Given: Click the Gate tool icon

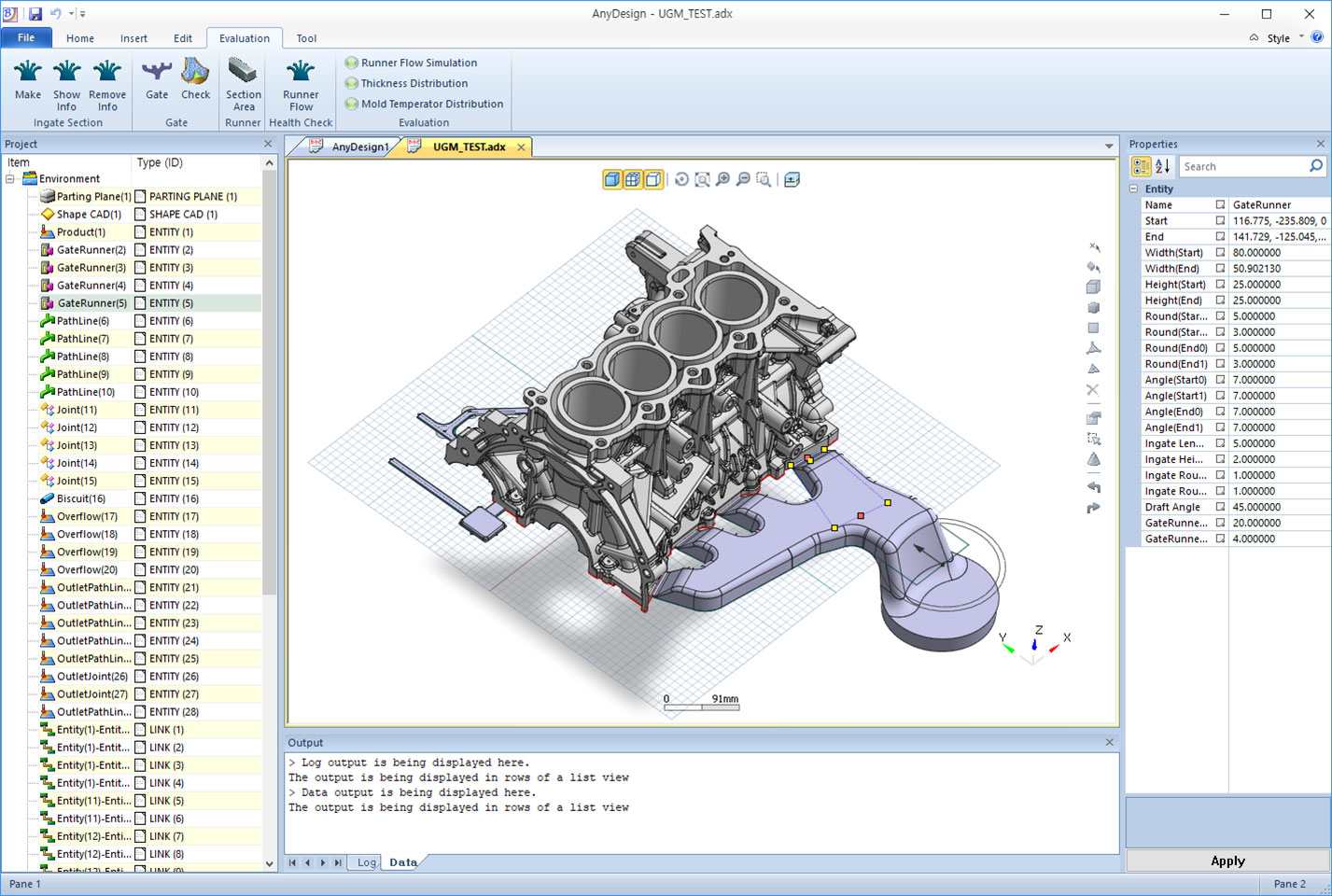Looking at the screenshot, I should [157, 71].
